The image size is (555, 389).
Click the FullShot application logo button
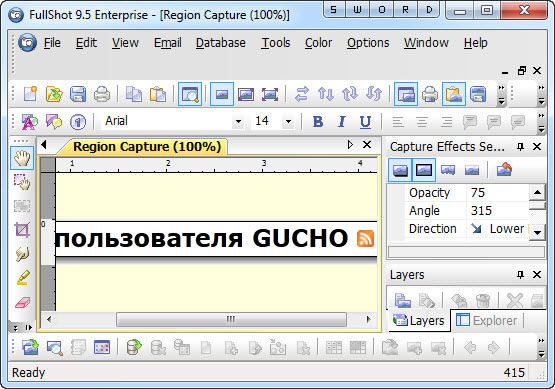[27, 42]
